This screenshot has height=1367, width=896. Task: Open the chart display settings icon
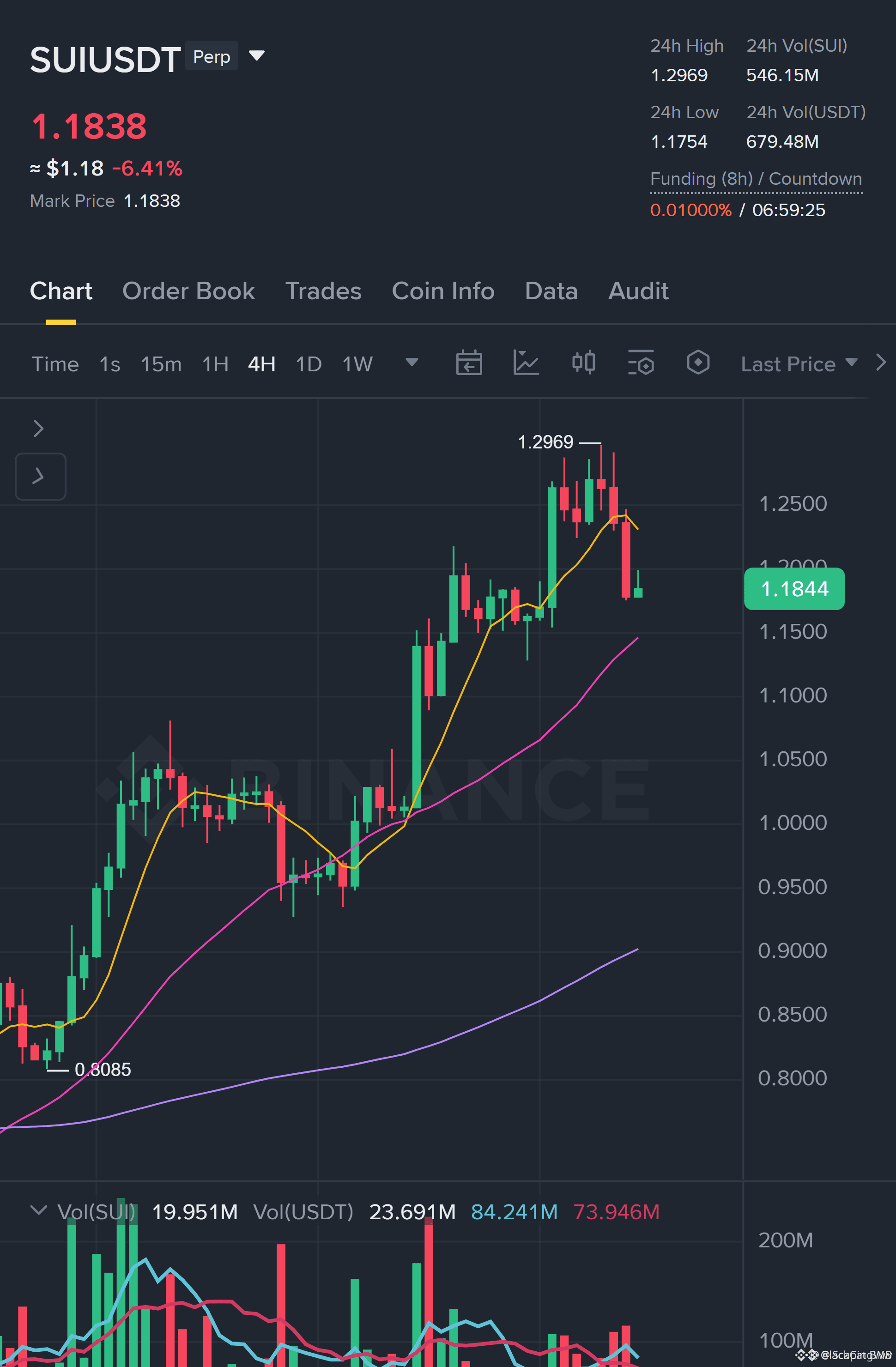click(x=641, y=363)
